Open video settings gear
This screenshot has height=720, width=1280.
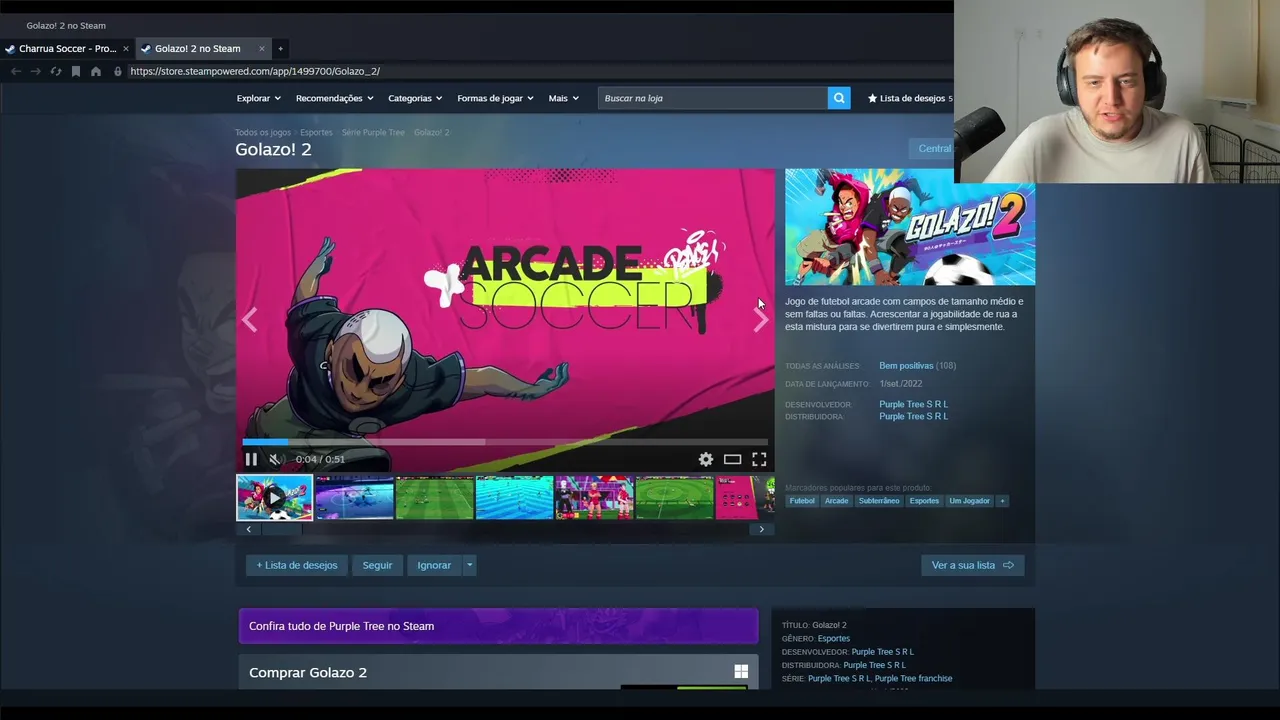[706, 459]
